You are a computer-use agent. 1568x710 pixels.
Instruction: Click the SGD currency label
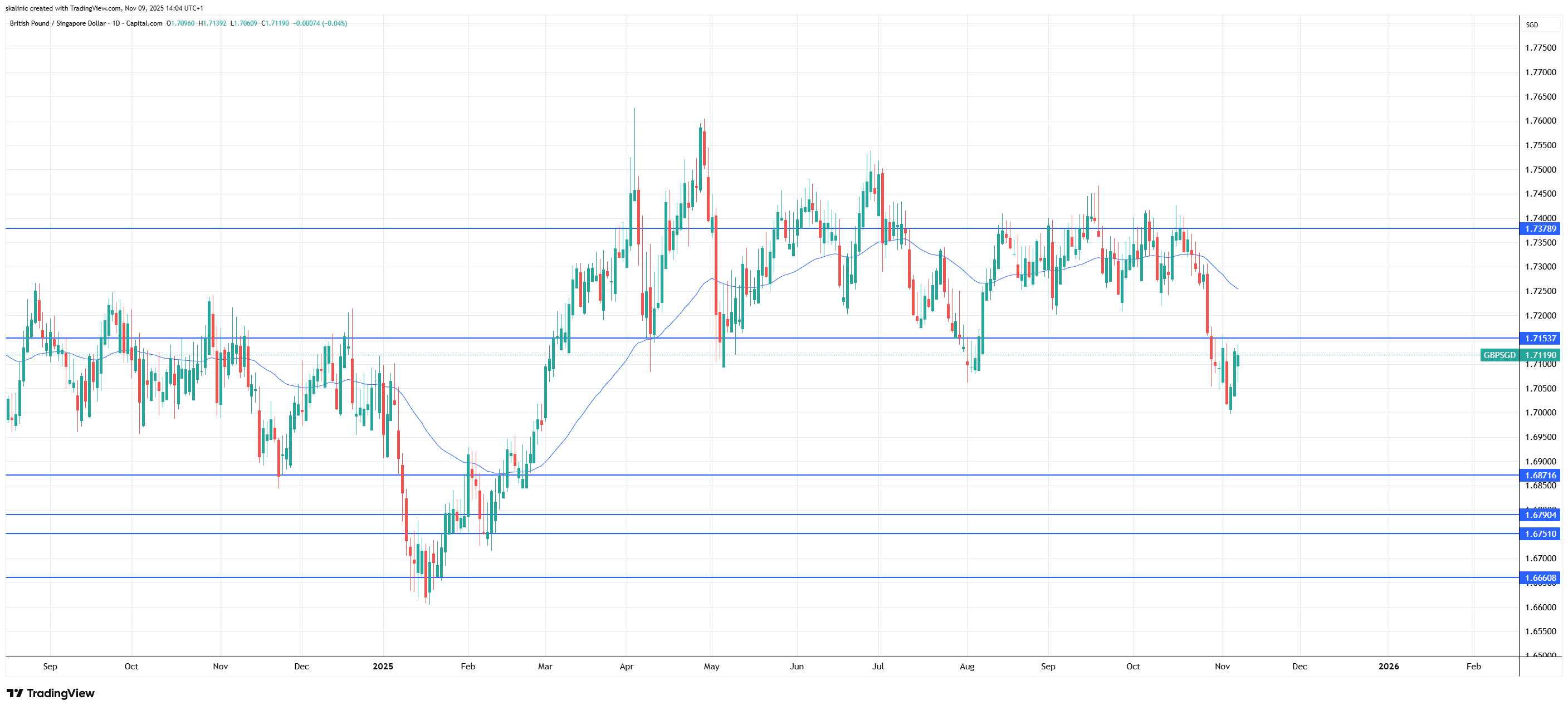point(1531,25)
